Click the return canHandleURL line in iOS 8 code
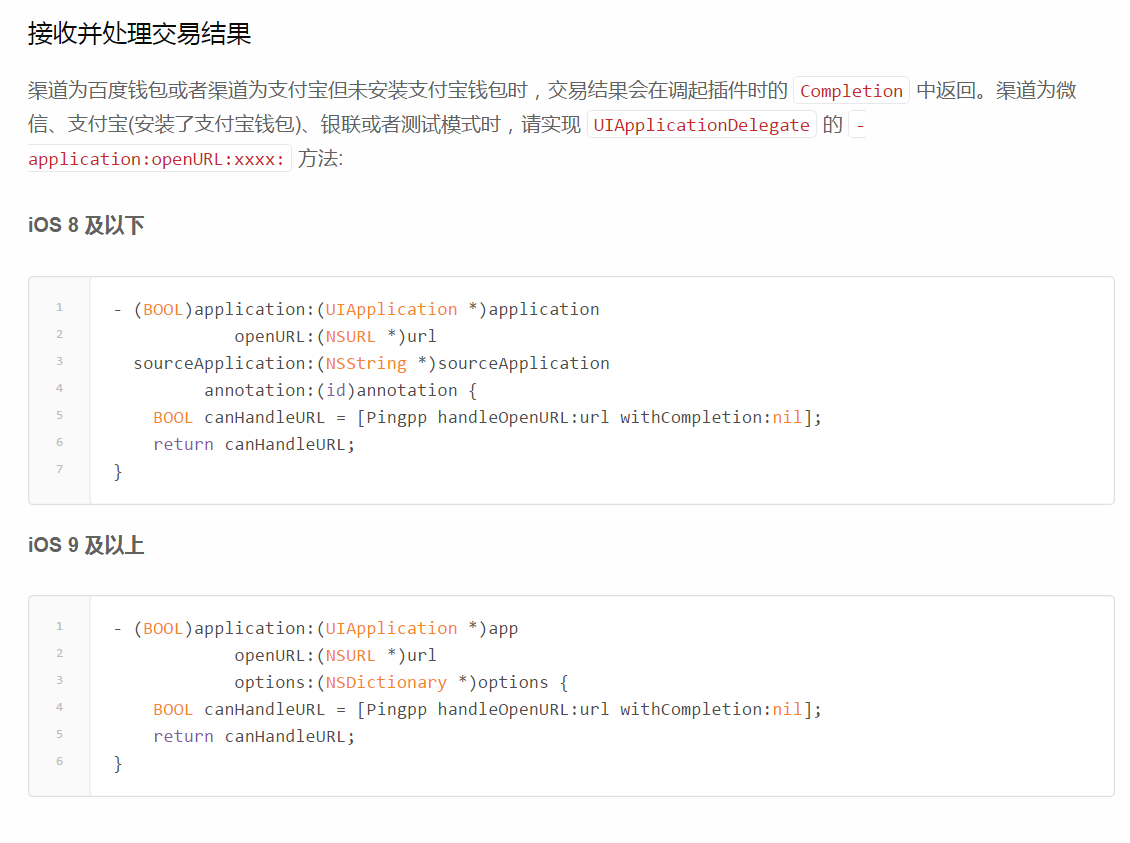Image resolution: width=1130 pixels, height=843 pixels. (x=254, y=444)
